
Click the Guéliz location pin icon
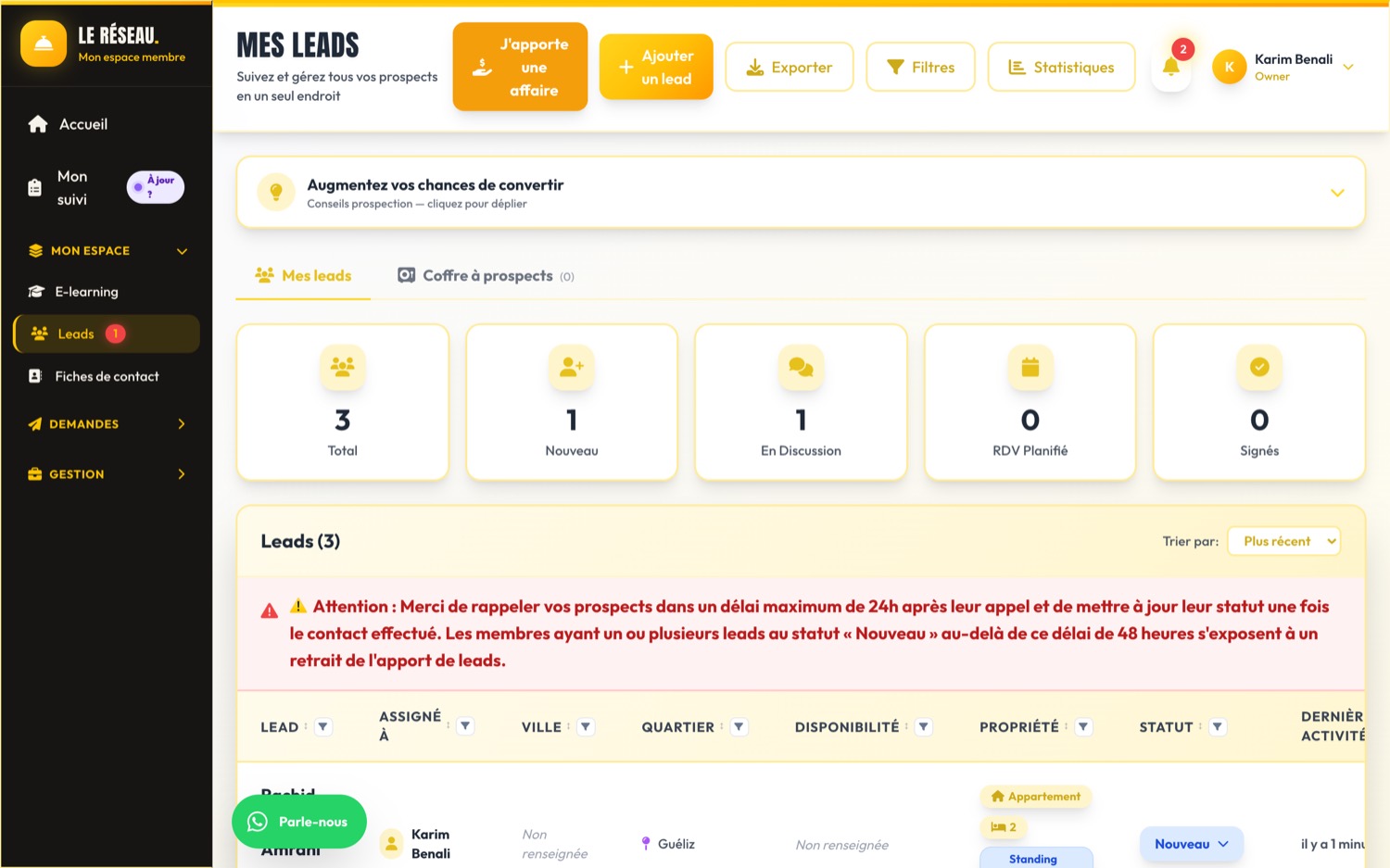[x=646, y=844]
